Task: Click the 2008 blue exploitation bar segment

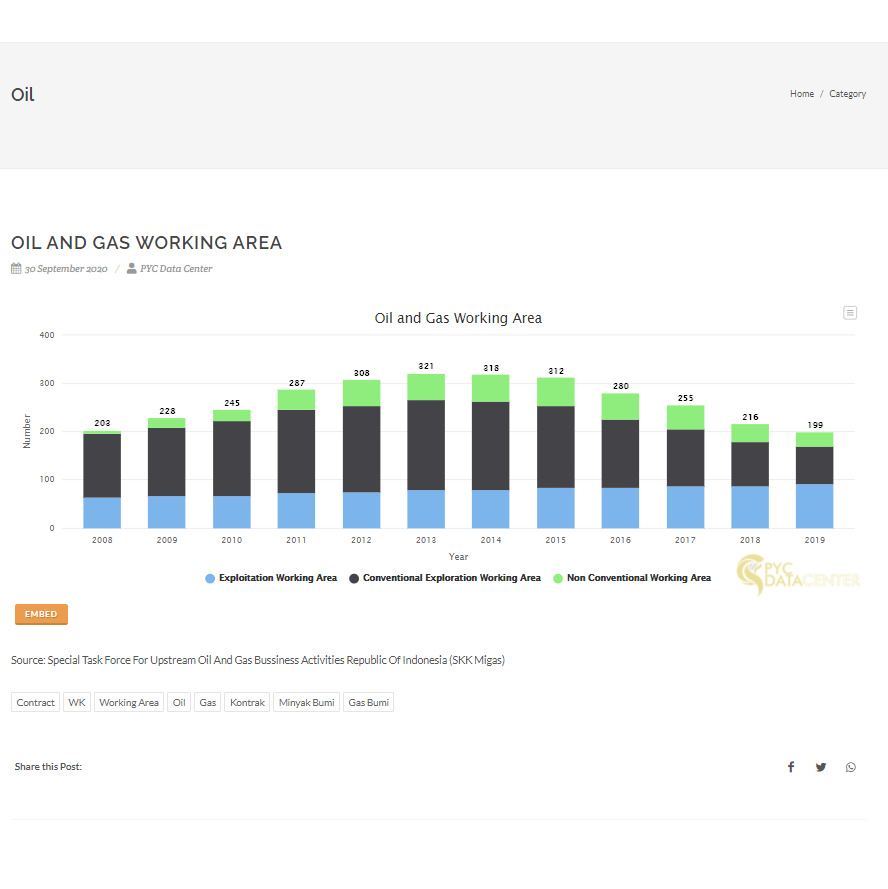Action: (x=102, y=513)
